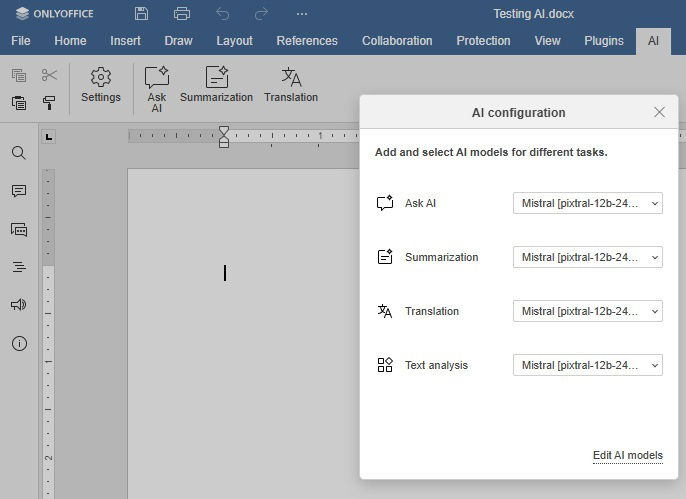Open AI Settings gear button
Screen dimensions: 686x499
101,85
